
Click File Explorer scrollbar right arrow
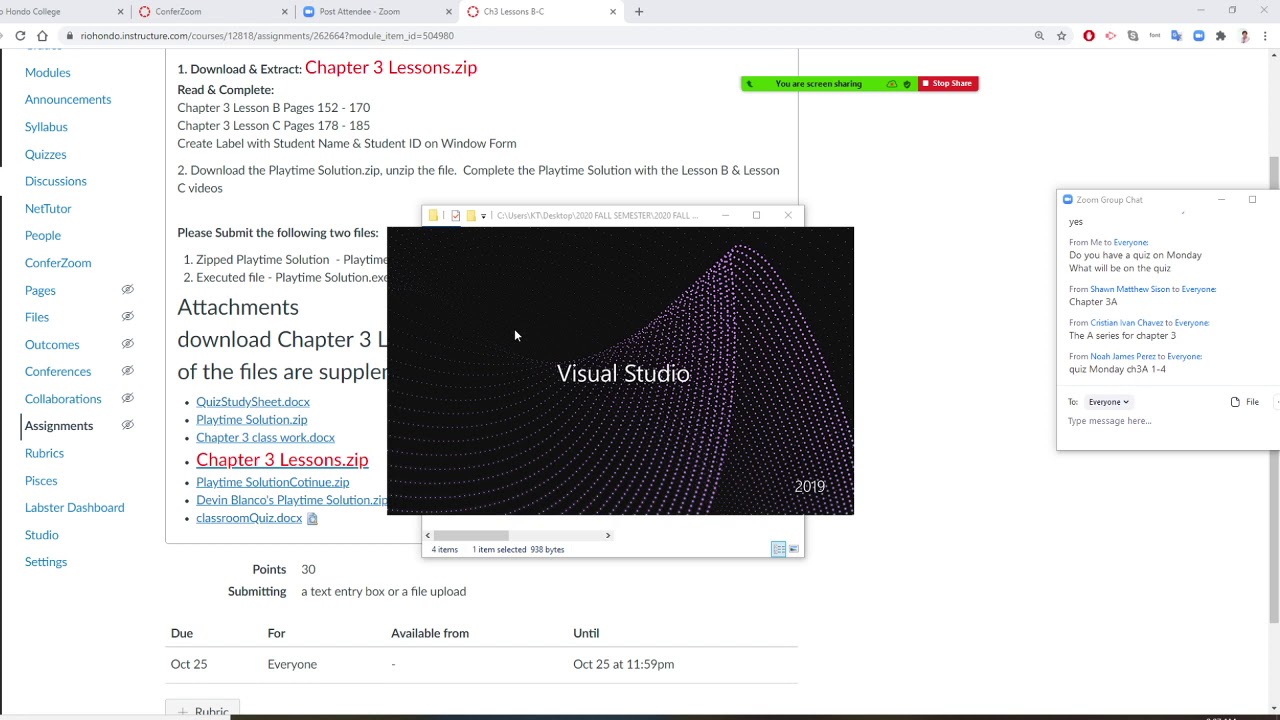[x=607, y=535]
